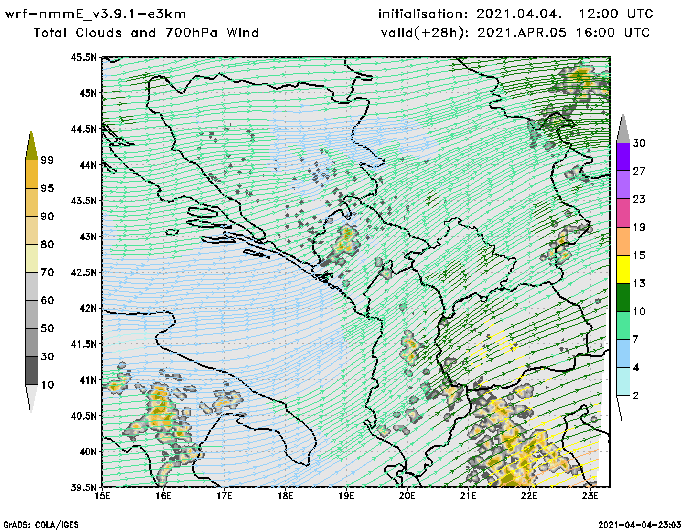Click the 23E longitude label
Viewport: 700px width, 530px height.
click(590, 496)
